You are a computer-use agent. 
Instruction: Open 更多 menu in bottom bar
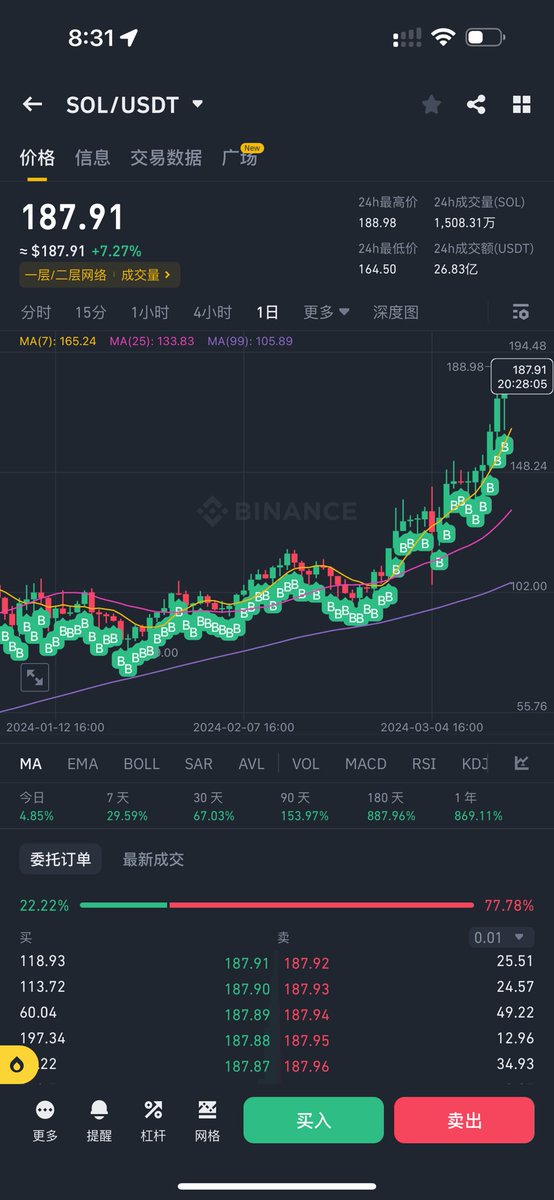[45, 1120]
